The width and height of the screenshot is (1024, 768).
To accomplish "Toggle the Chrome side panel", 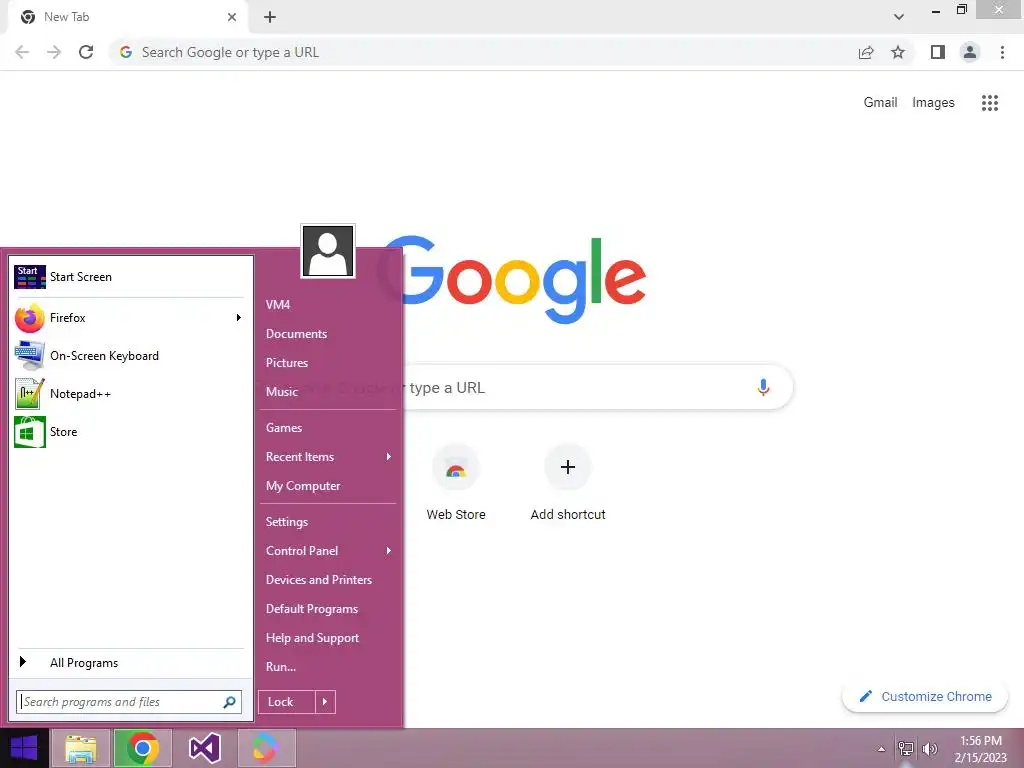I will point(938,52).
